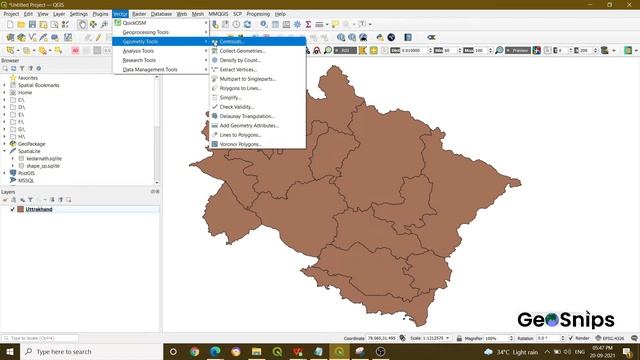Image resolution: width=640 pixels, height=360 pixels.
Task: Choose Voronoi Polygons menu entry
Action: (x=258, y=144)
